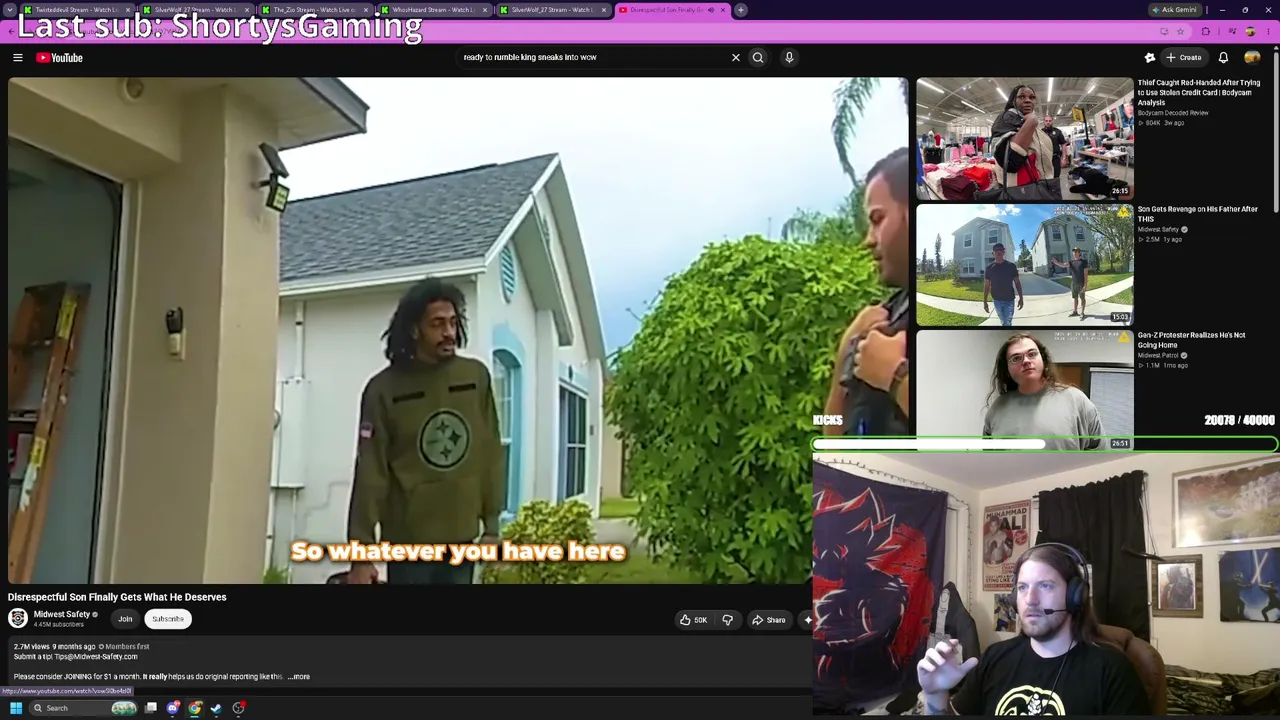The width and height of the screenshot is (1280, 720).
Task: Open the Chrome extensions puzzle icon
Action: point(1206,31)
